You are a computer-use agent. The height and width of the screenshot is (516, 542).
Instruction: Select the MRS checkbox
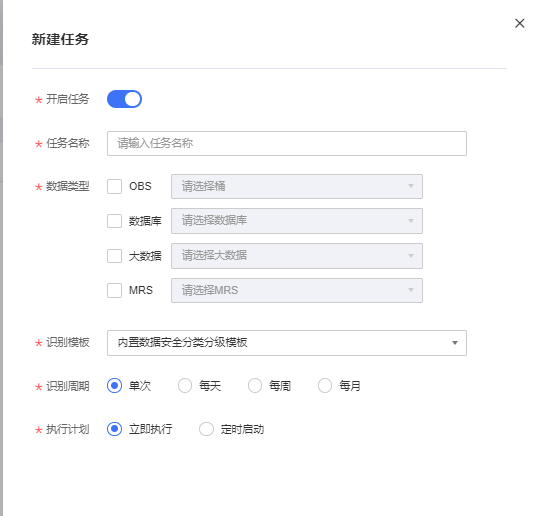pyautogui.click(x=114, y=290)
